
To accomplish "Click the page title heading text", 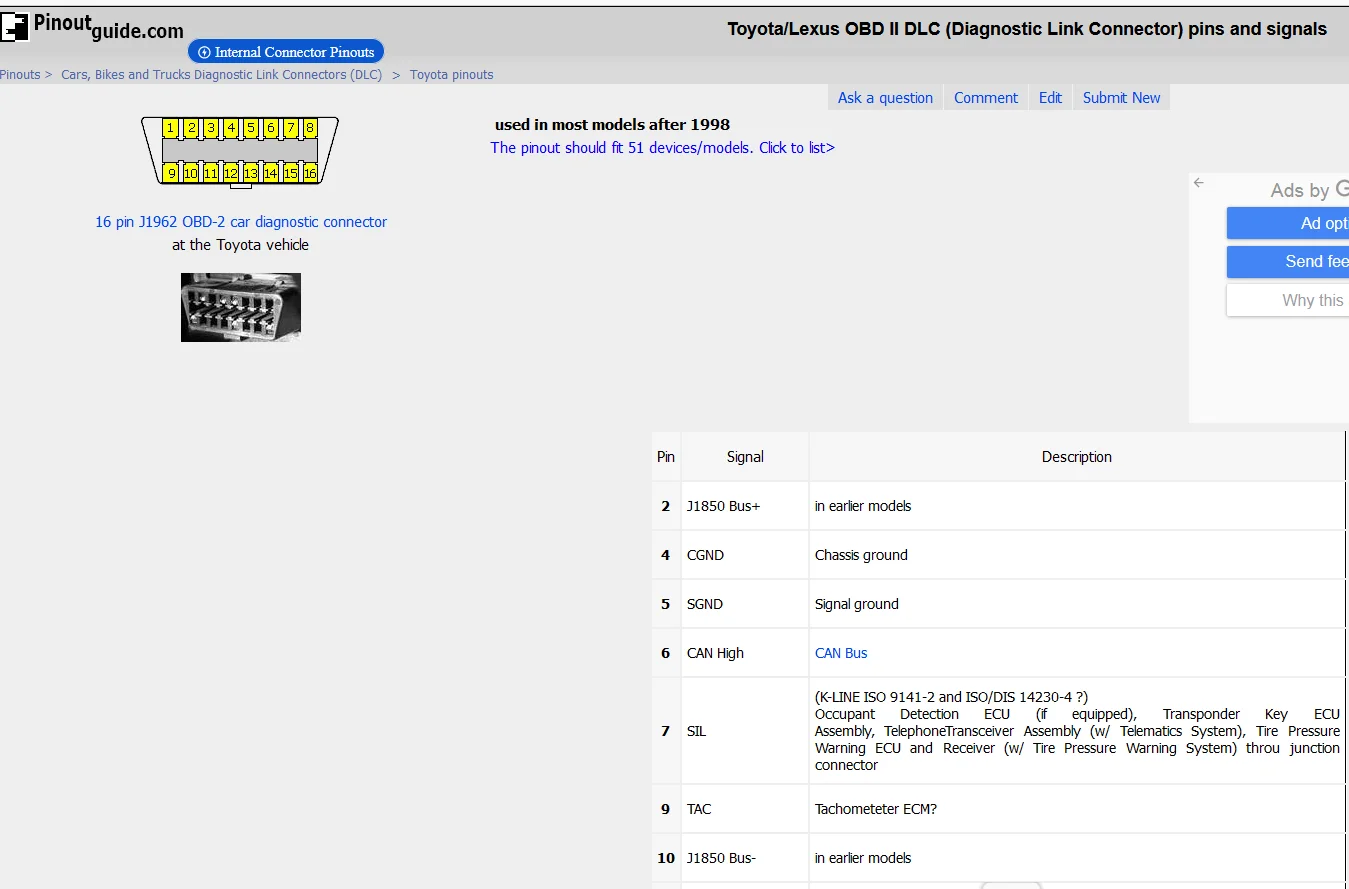I will [1027, 29].
